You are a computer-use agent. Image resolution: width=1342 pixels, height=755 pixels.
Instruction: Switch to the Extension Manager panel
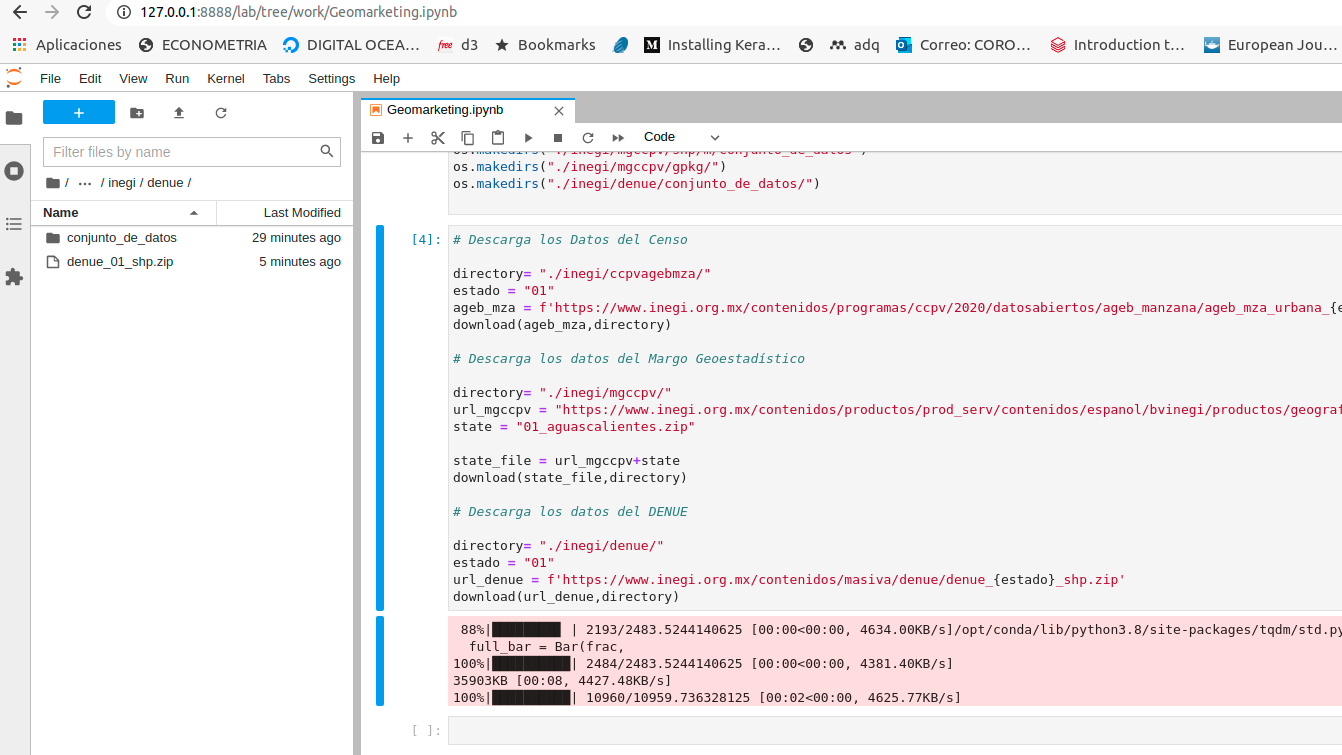14,277
